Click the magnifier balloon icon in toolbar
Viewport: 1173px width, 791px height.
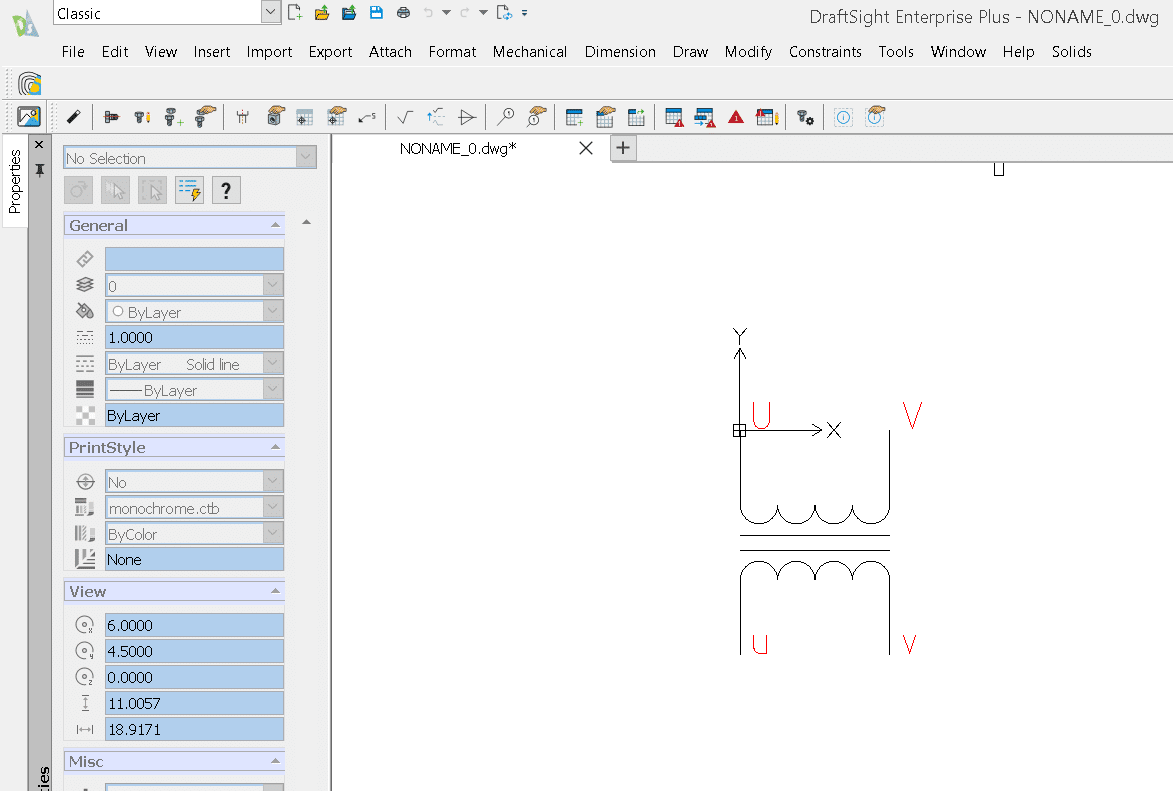pyautogui.click(x=505, y=117)
